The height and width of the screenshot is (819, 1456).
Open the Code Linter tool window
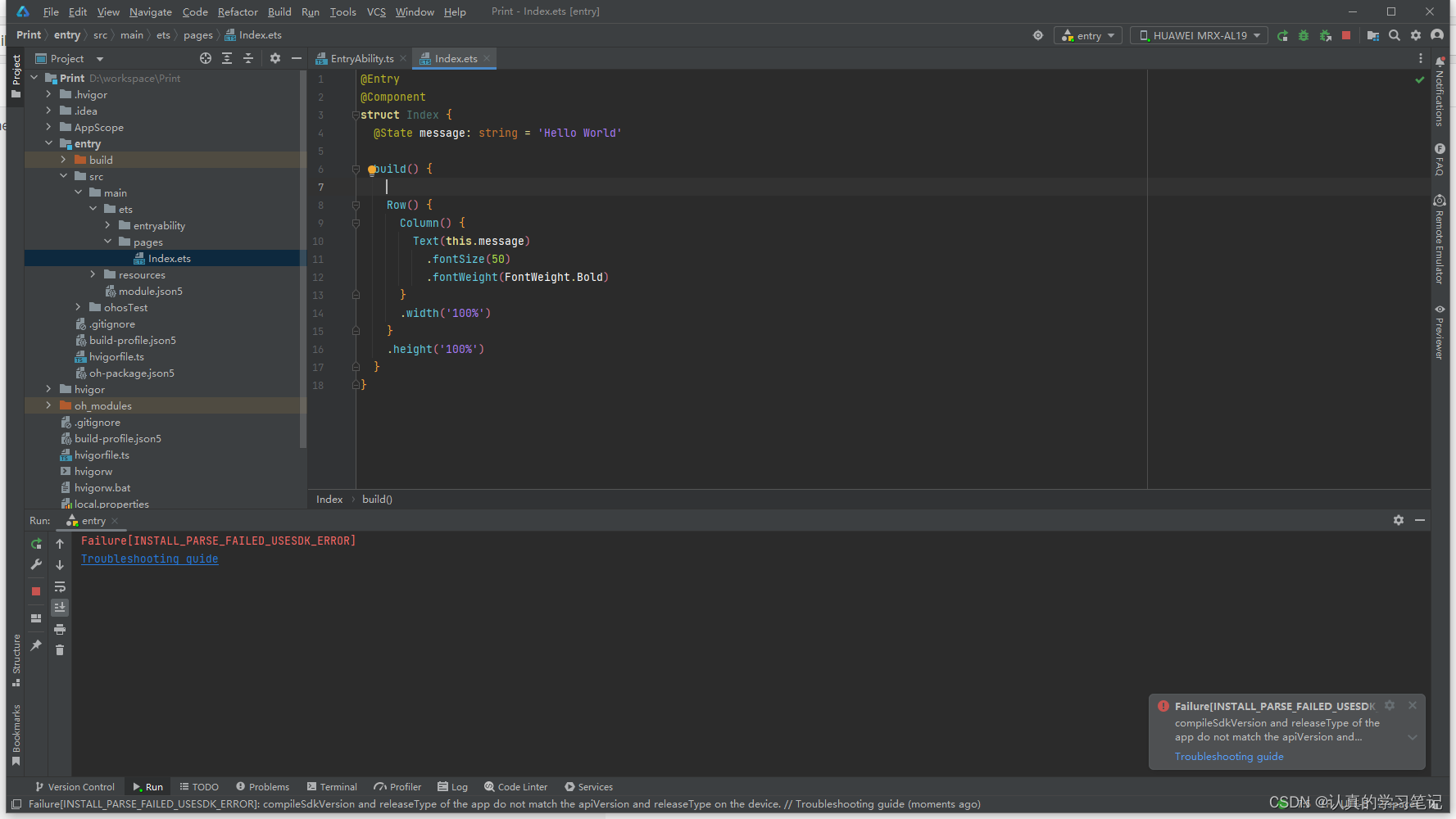[x=515, y=787]
